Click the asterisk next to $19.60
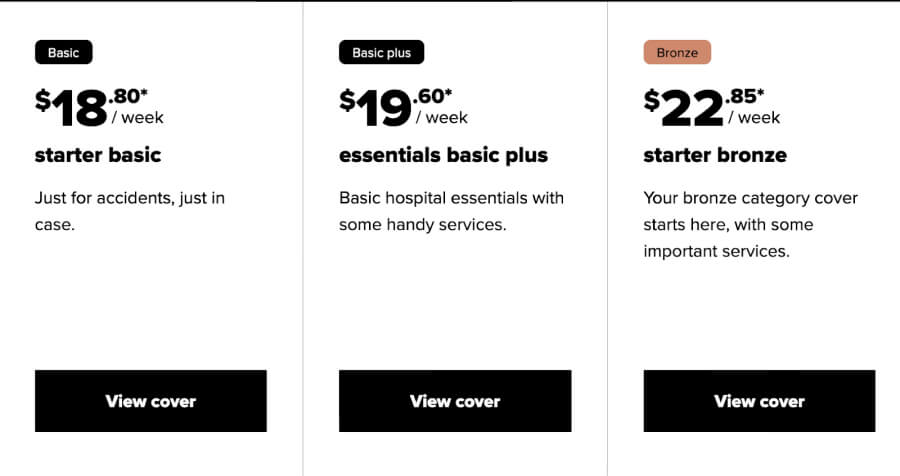The image size is (900, 476). [x=448, y=92]
